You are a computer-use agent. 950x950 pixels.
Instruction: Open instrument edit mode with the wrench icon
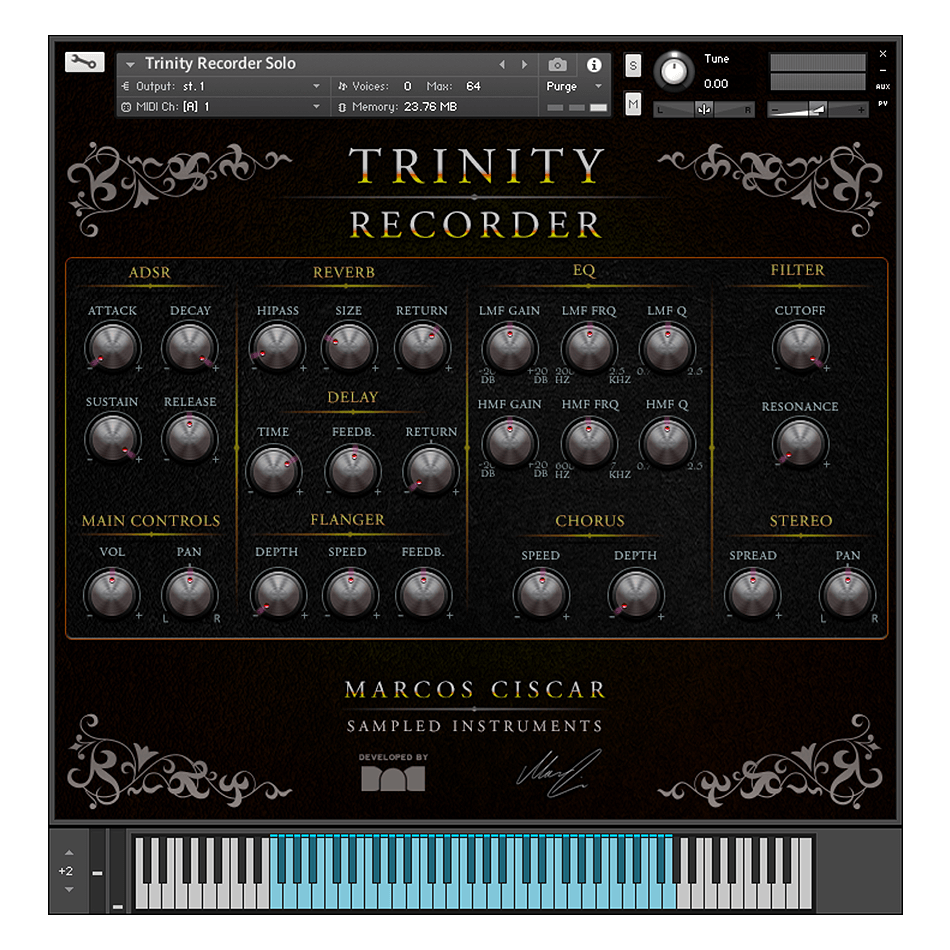(x=84, y=61)
